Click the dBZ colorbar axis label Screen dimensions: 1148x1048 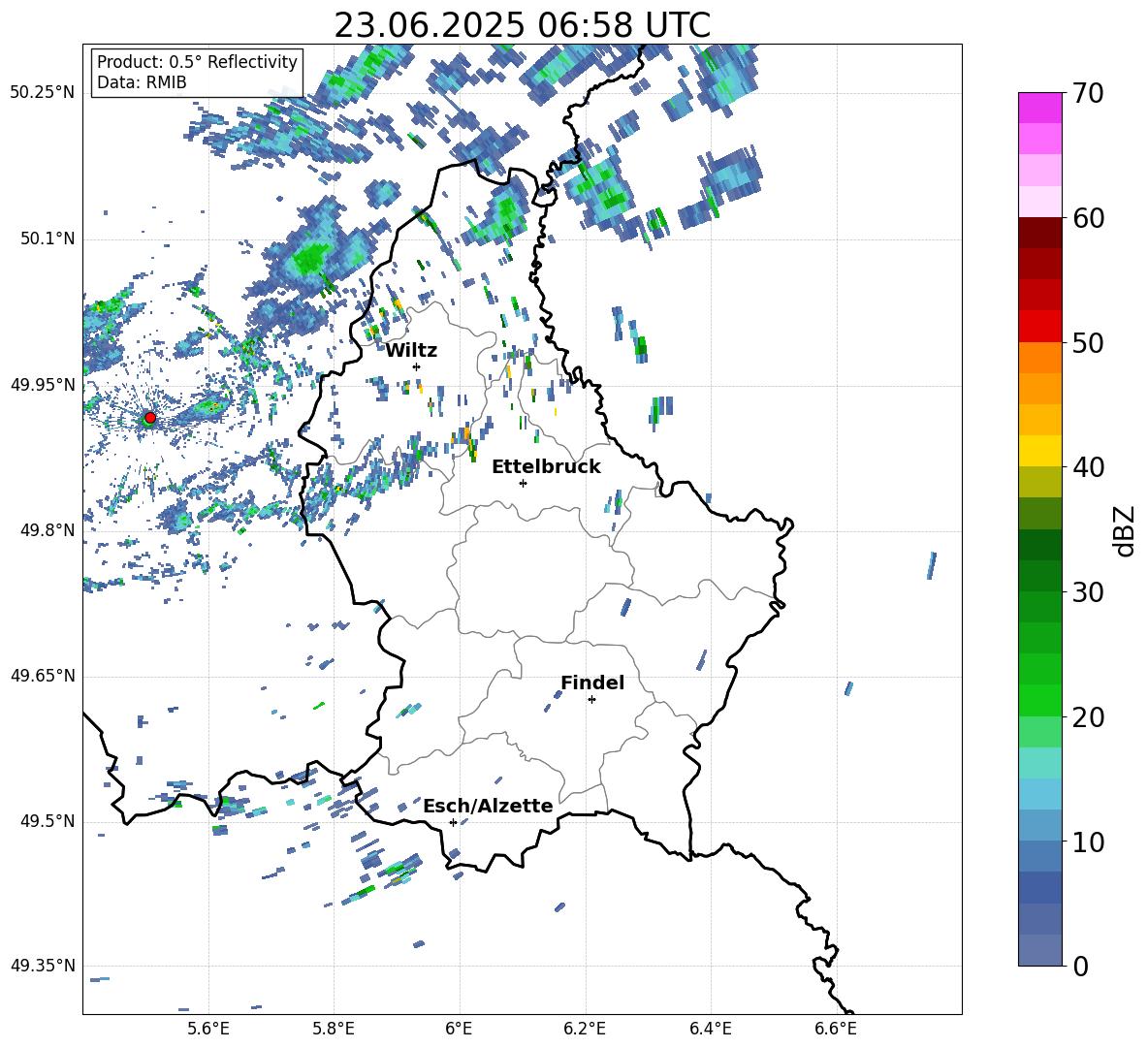(x=1126, y=530)
